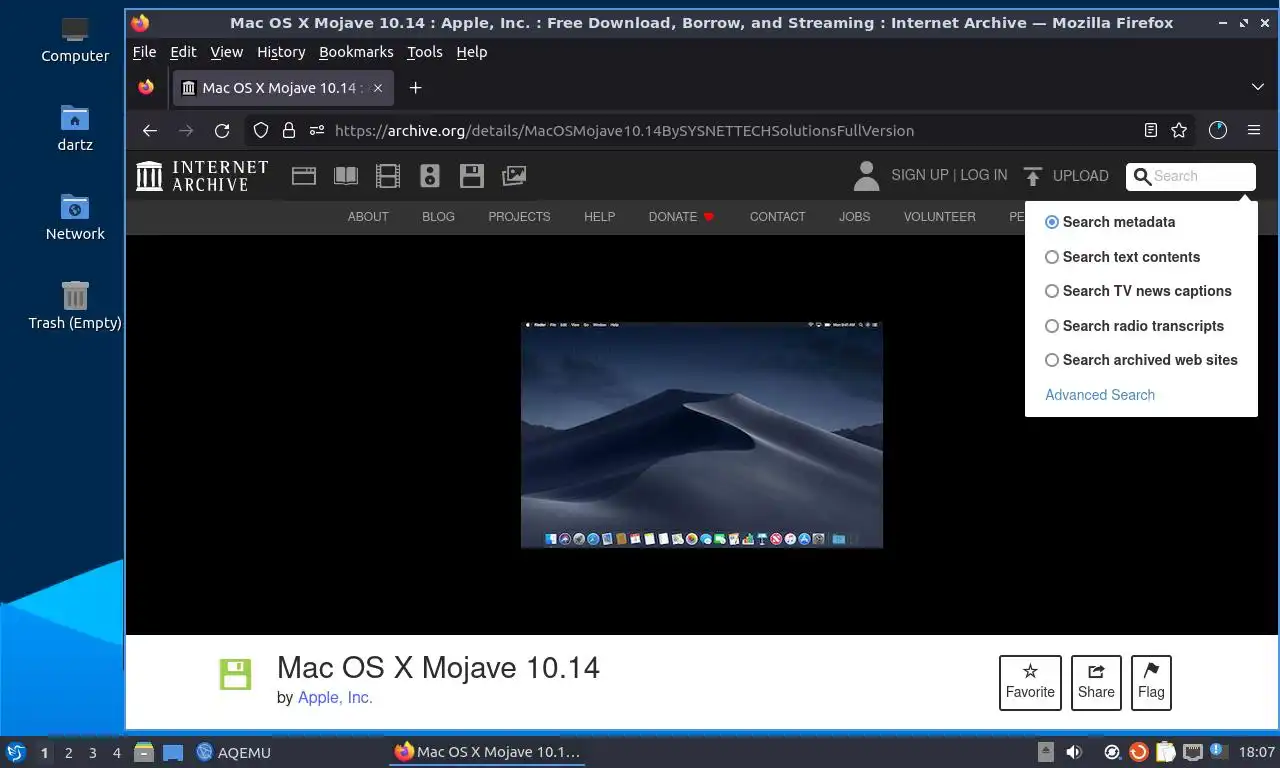Open the VOLUNTEER navigation link
This screenshot has height=768, width=1280.
pos(940,216)
